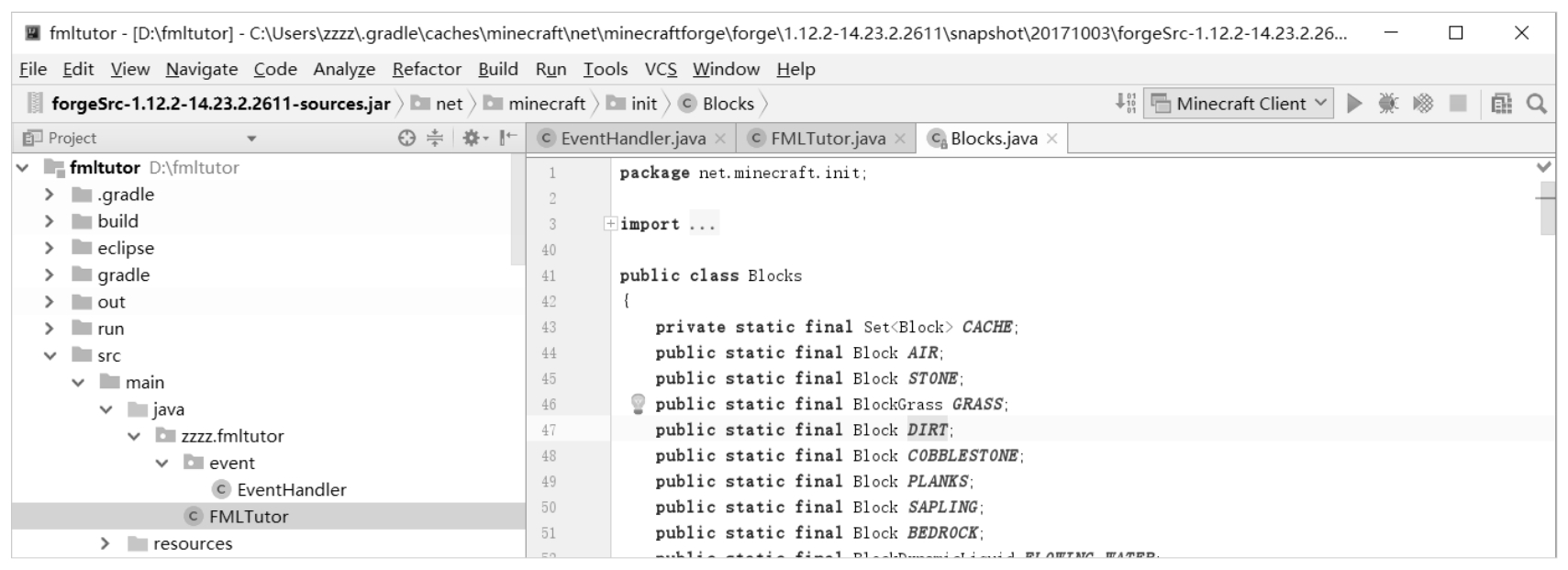Close the FMLTutor.java tab
This screenshot has height=570, width=1568.
click(900, 139)
